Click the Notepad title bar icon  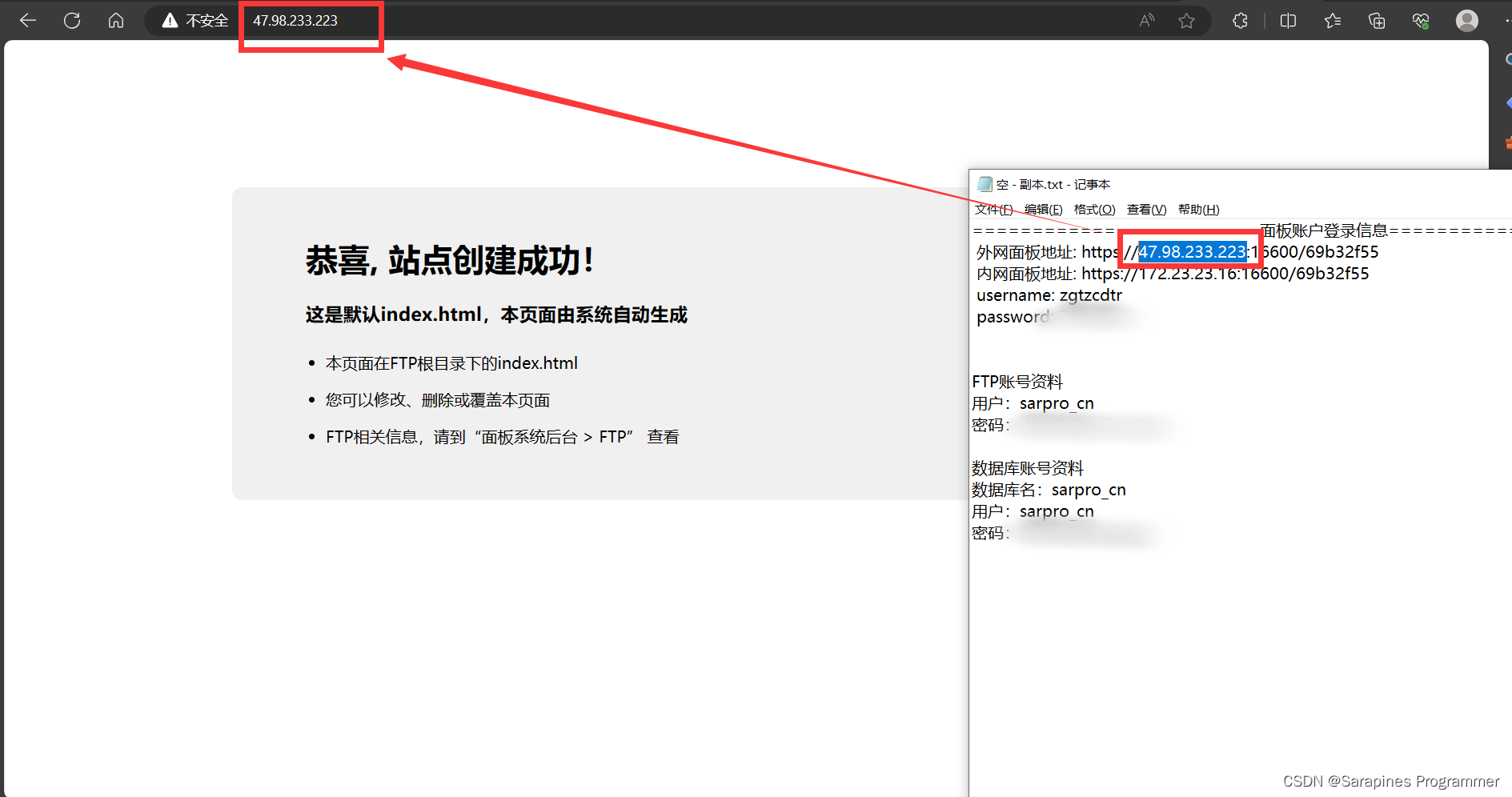click(x=985, y=184)
